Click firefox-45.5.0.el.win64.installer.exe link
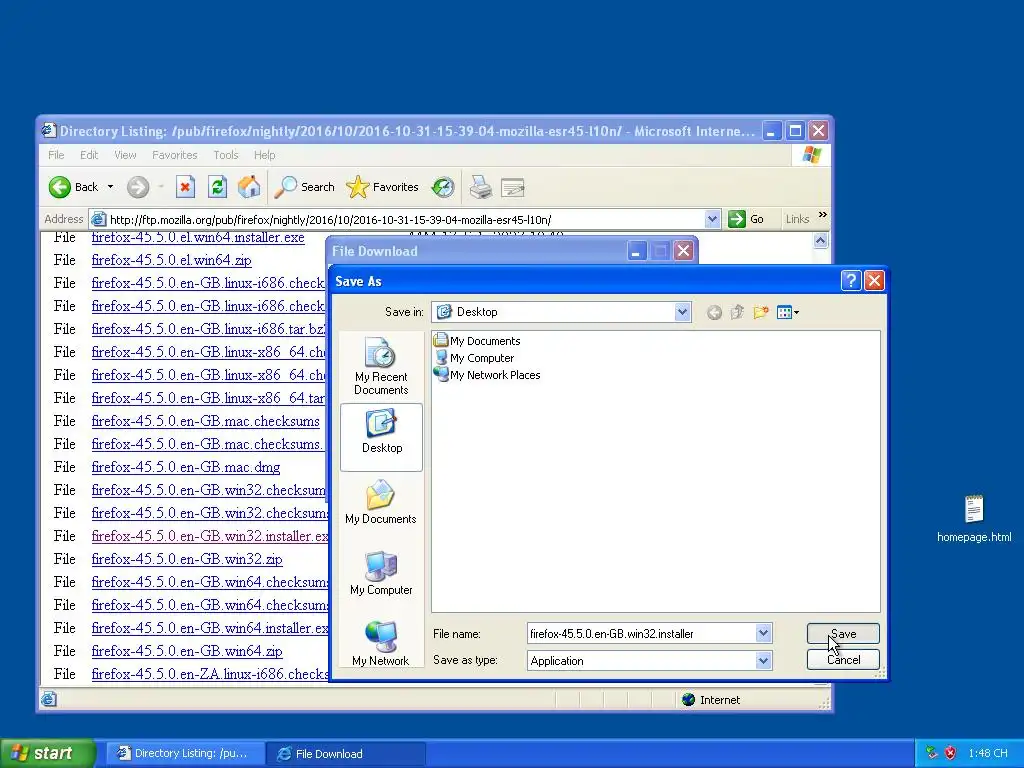The height and width of the screenshot is (768, 1024). pyautogui.click(x=198, y=237)
